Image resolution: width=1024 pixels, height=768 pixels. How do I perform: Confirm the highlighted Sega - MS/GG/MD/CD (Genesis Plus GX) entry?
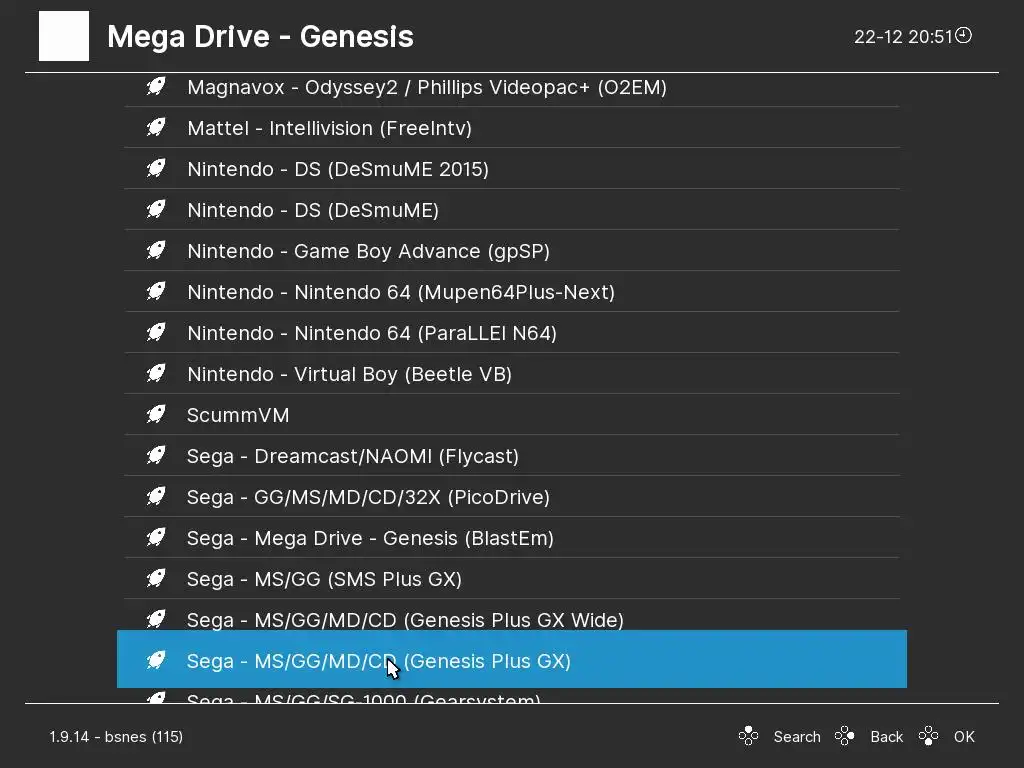pyautogui.click(x=512, y=659)
